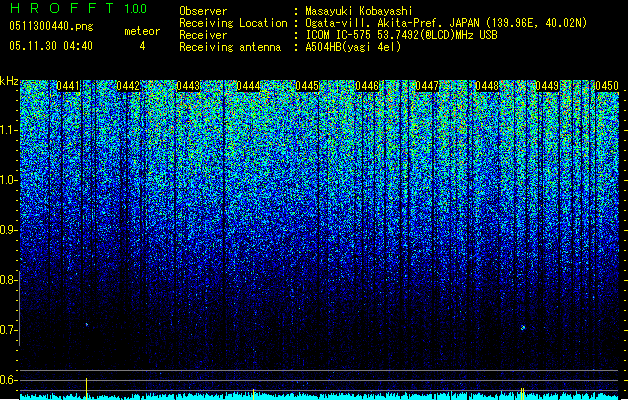Click the 0443 time marker
The width and height of the screenshot is (629, 400).
188,86
